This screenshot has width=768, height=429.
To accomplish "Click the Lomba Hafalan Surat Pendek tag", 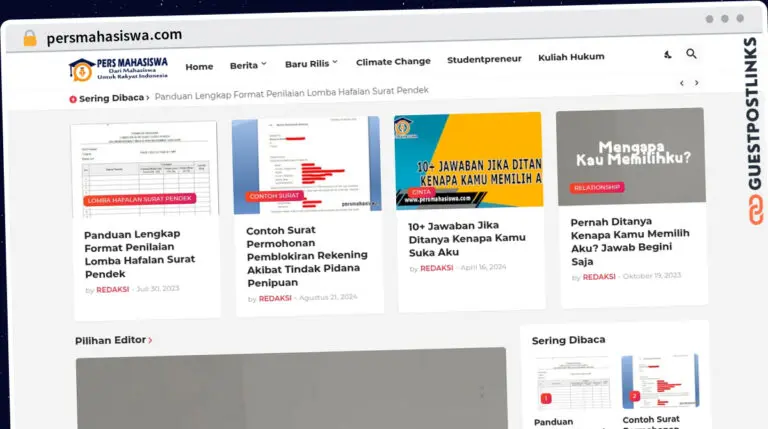I will 140,199.
